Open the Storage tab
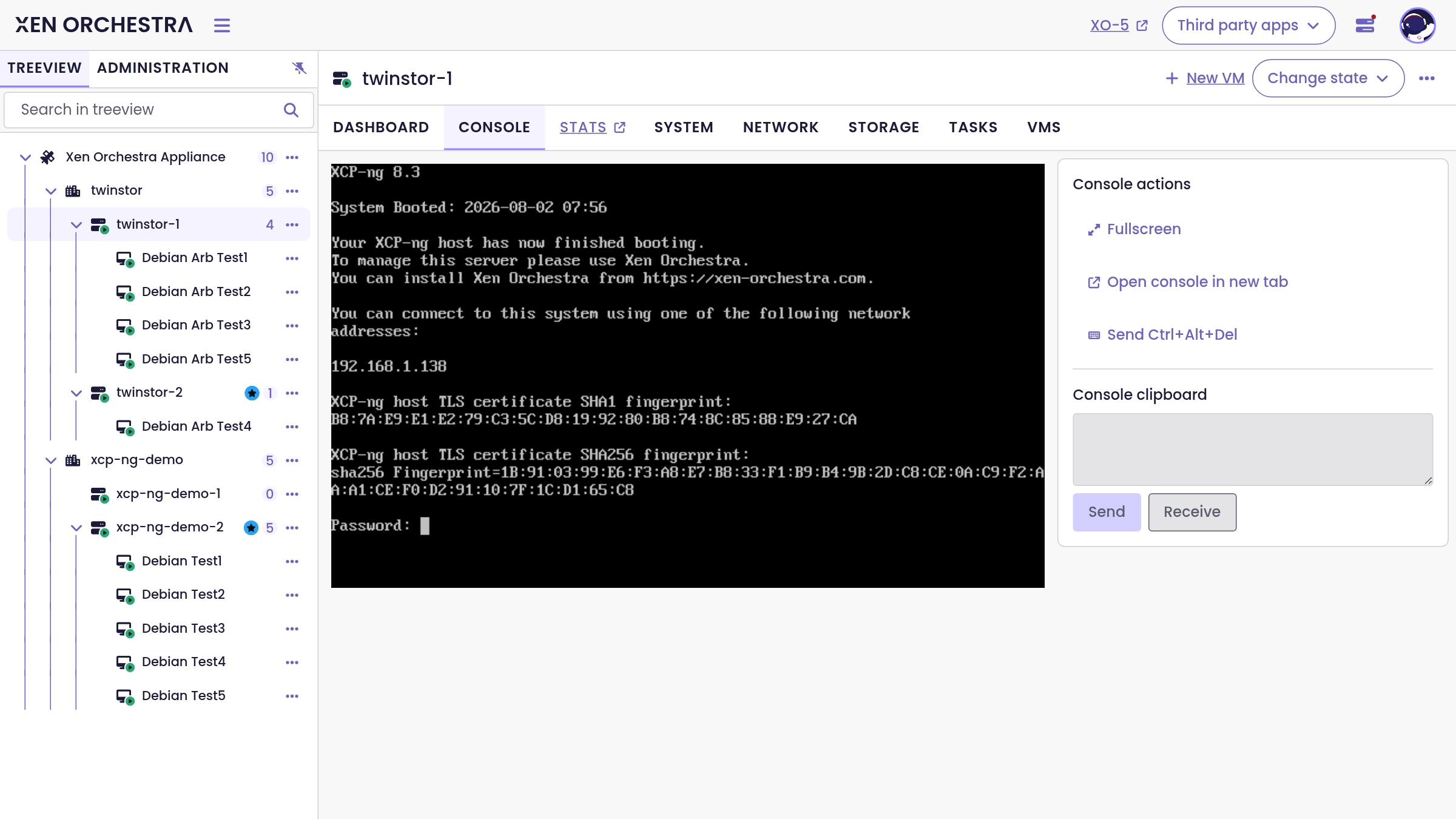The image size is (1456, 819). pos(884,127)
